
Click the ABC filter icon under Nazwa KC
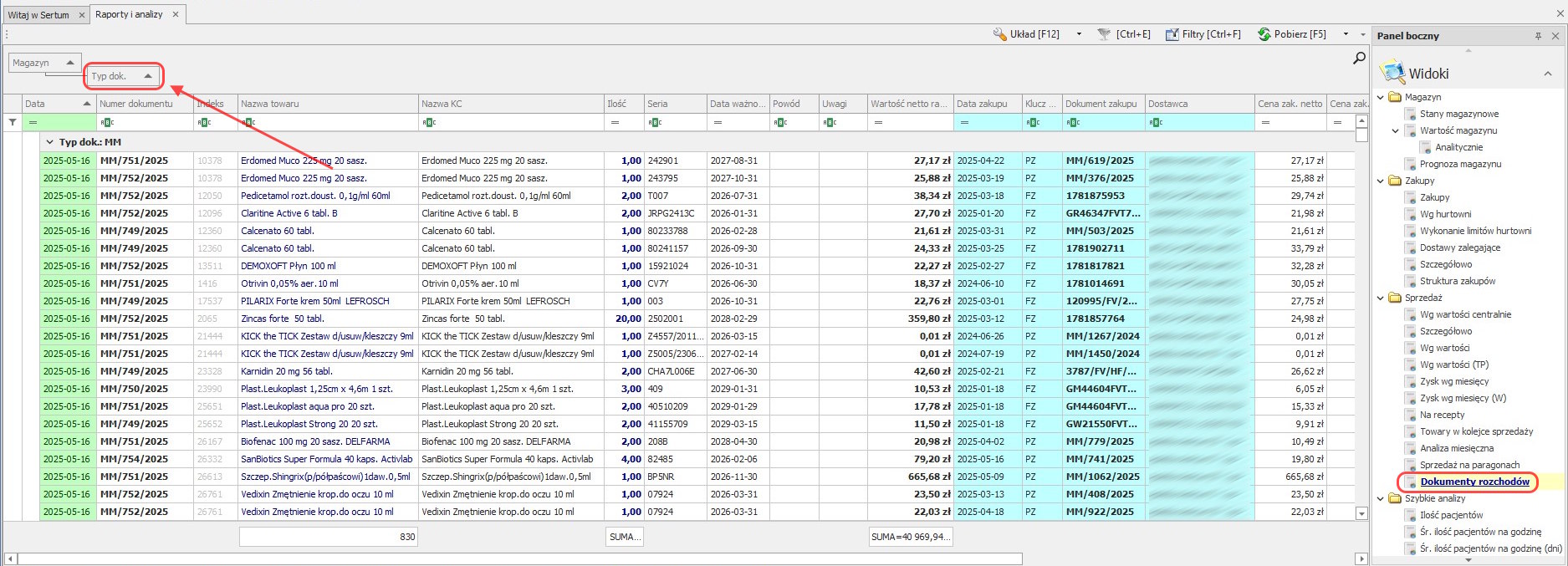pyautogui.click(x=429, y=122)
